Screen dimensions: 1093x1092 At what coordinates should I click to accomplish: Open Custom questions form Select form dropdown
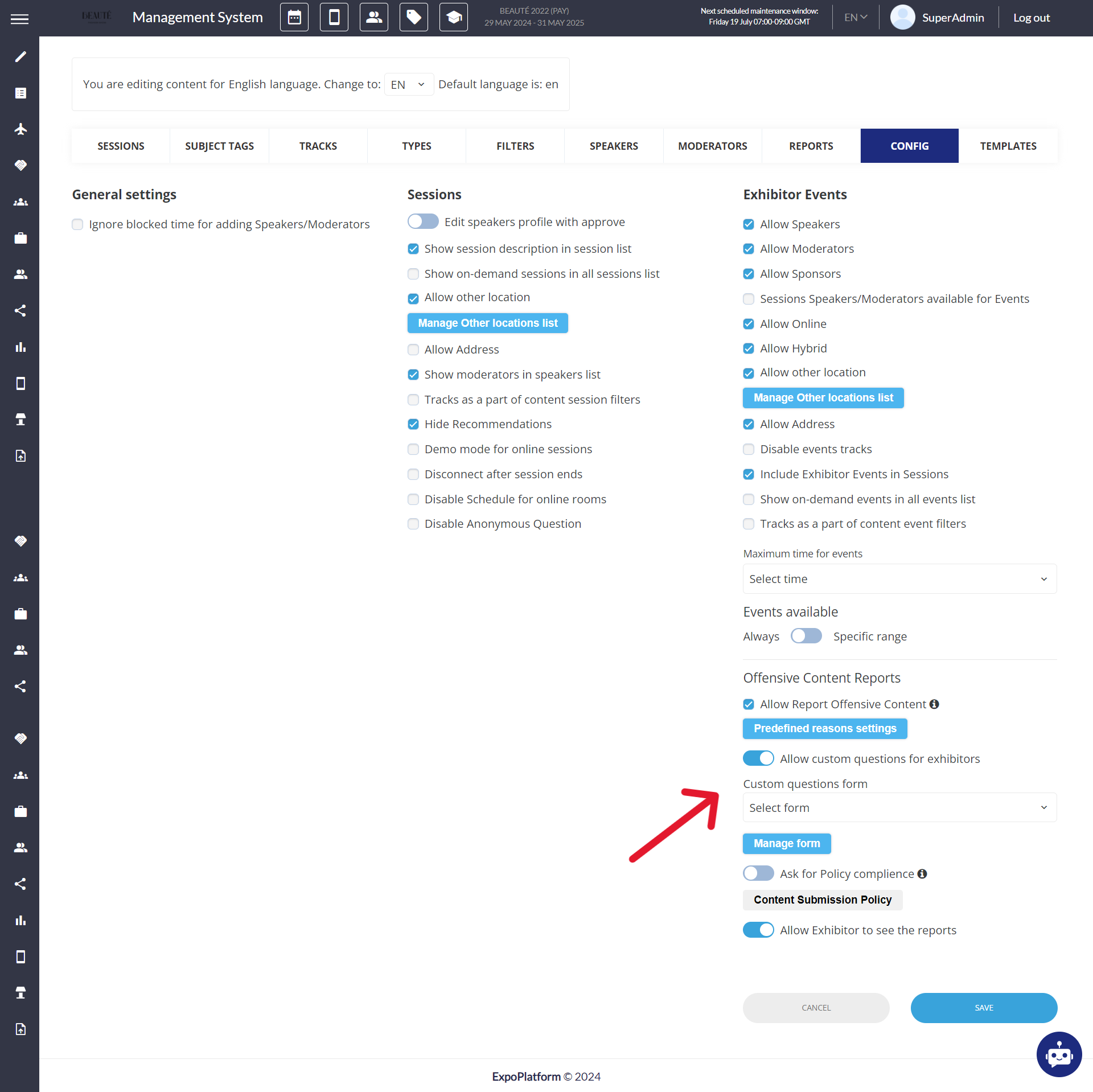[899, 807]
